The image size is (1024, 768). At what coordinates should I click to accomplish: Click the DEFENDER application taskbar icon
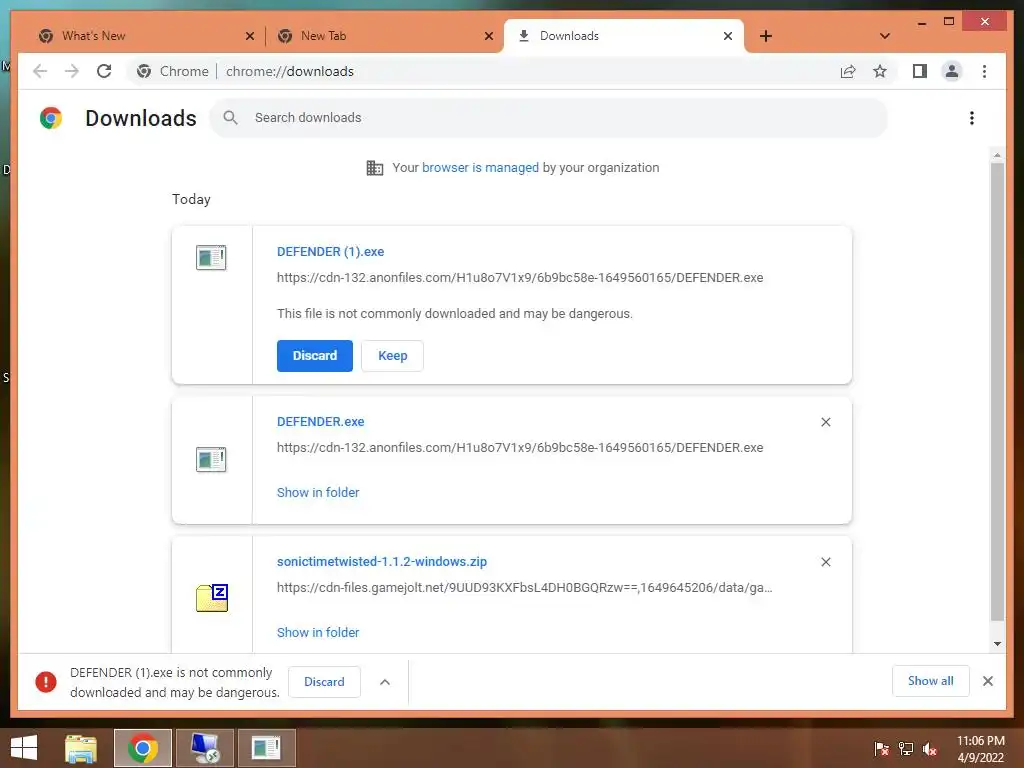tap(266, 748)
